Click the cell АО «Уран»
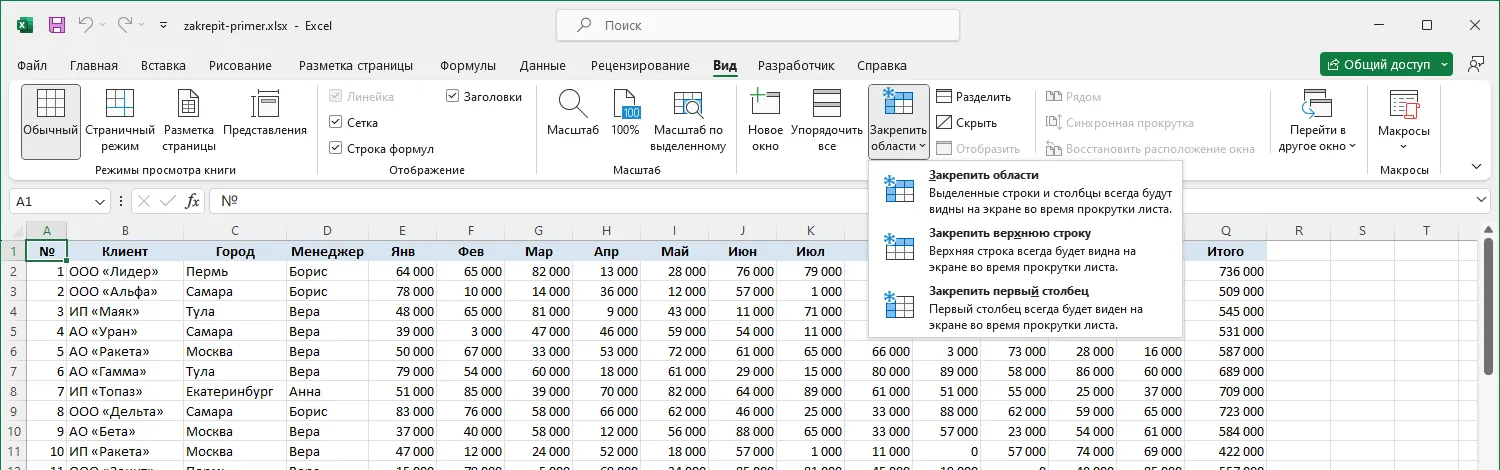Viewport: 1500px width, 470px height. [x=124, y=331]
